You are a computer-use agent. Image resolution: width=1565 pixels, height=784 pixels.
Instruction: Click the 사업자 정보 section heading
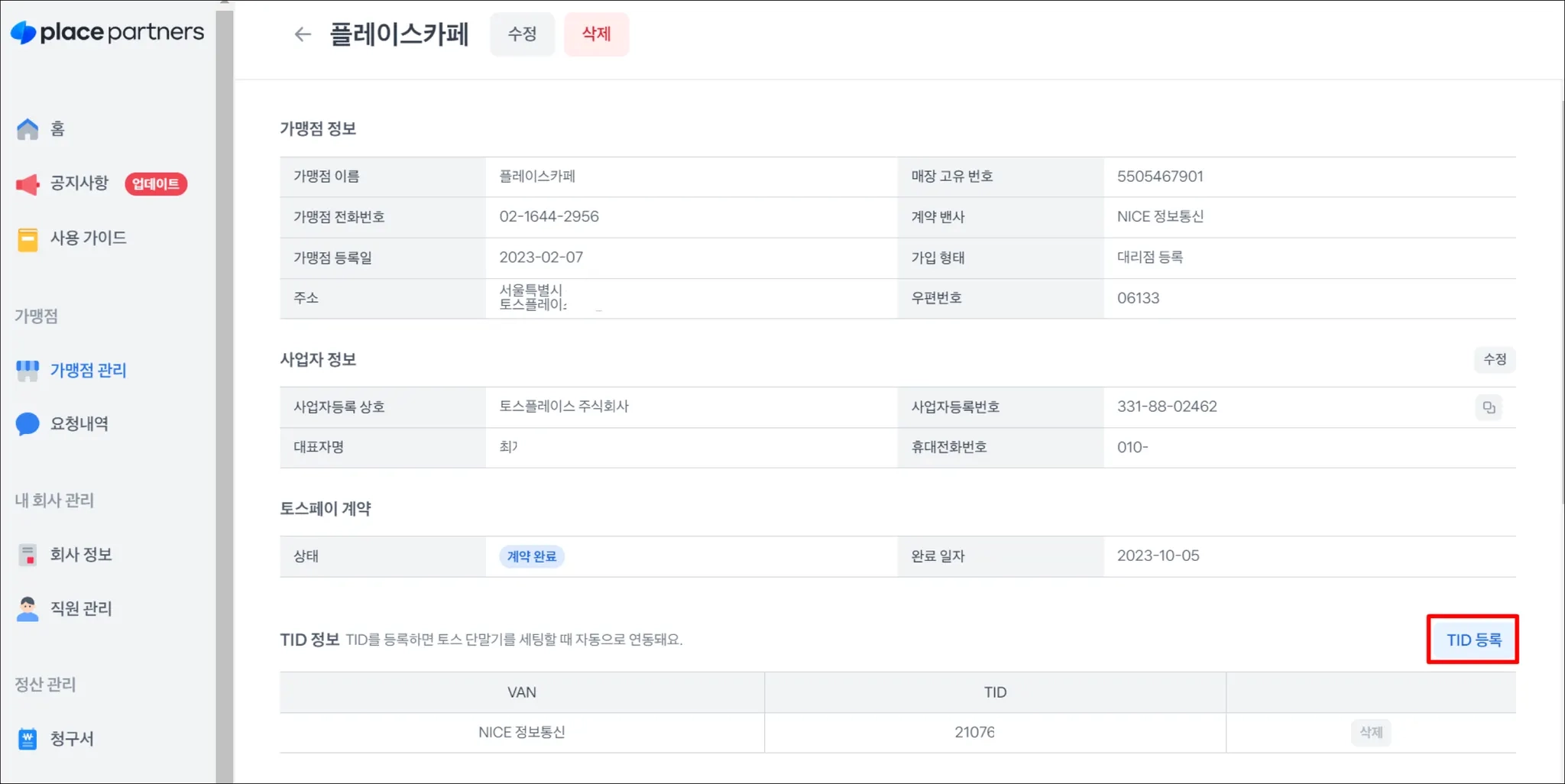click(318, 359)
